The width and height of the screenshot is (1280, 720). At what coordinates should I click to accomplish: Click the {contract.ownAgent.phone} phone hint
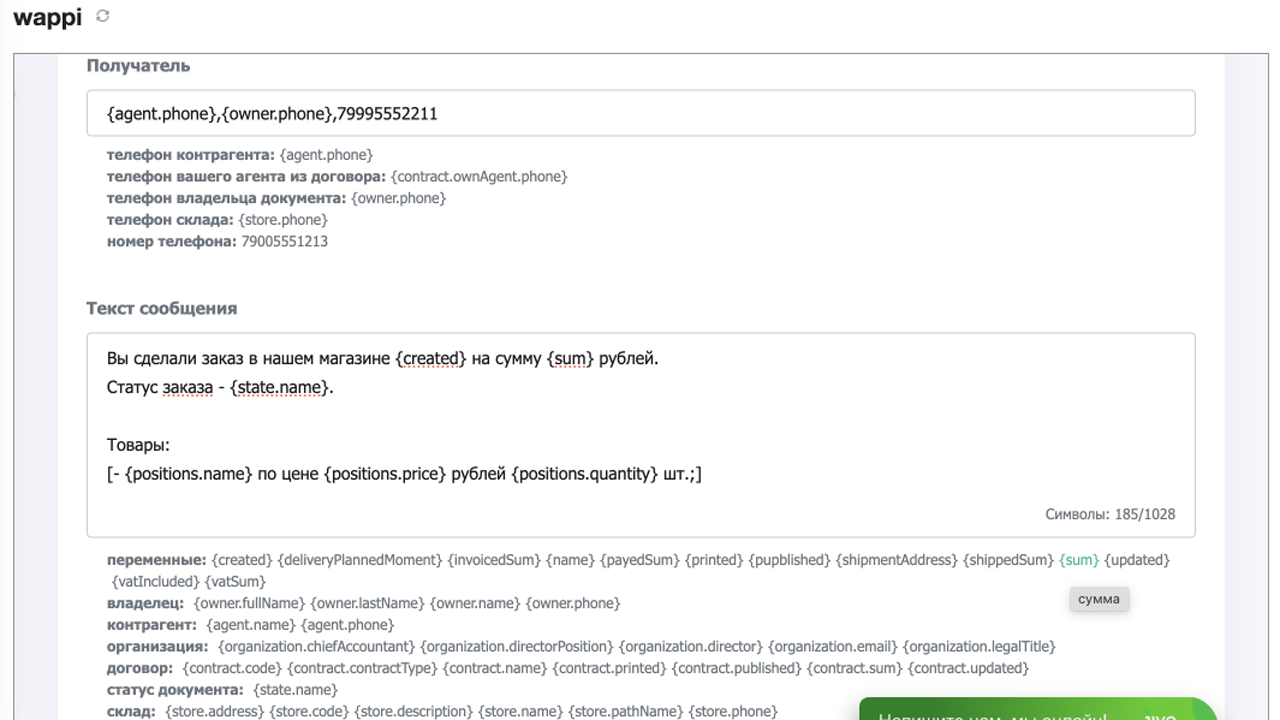(x=479, y=176)
